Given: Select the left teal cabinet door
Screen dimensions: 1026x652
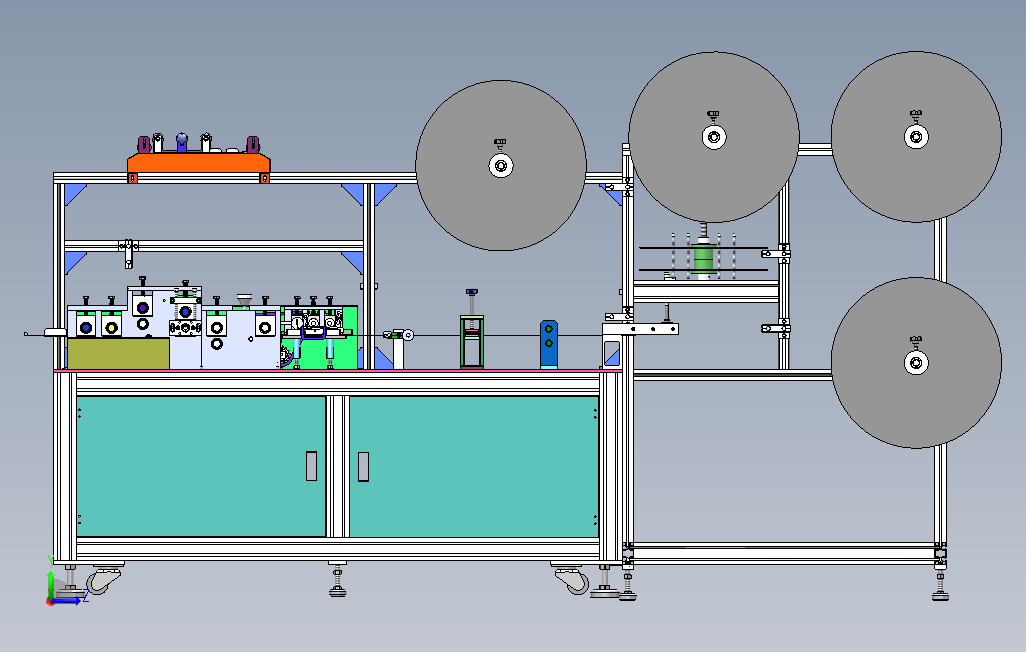Looking at the screenshot, I should pyautogui.click(x=201, y=466).
